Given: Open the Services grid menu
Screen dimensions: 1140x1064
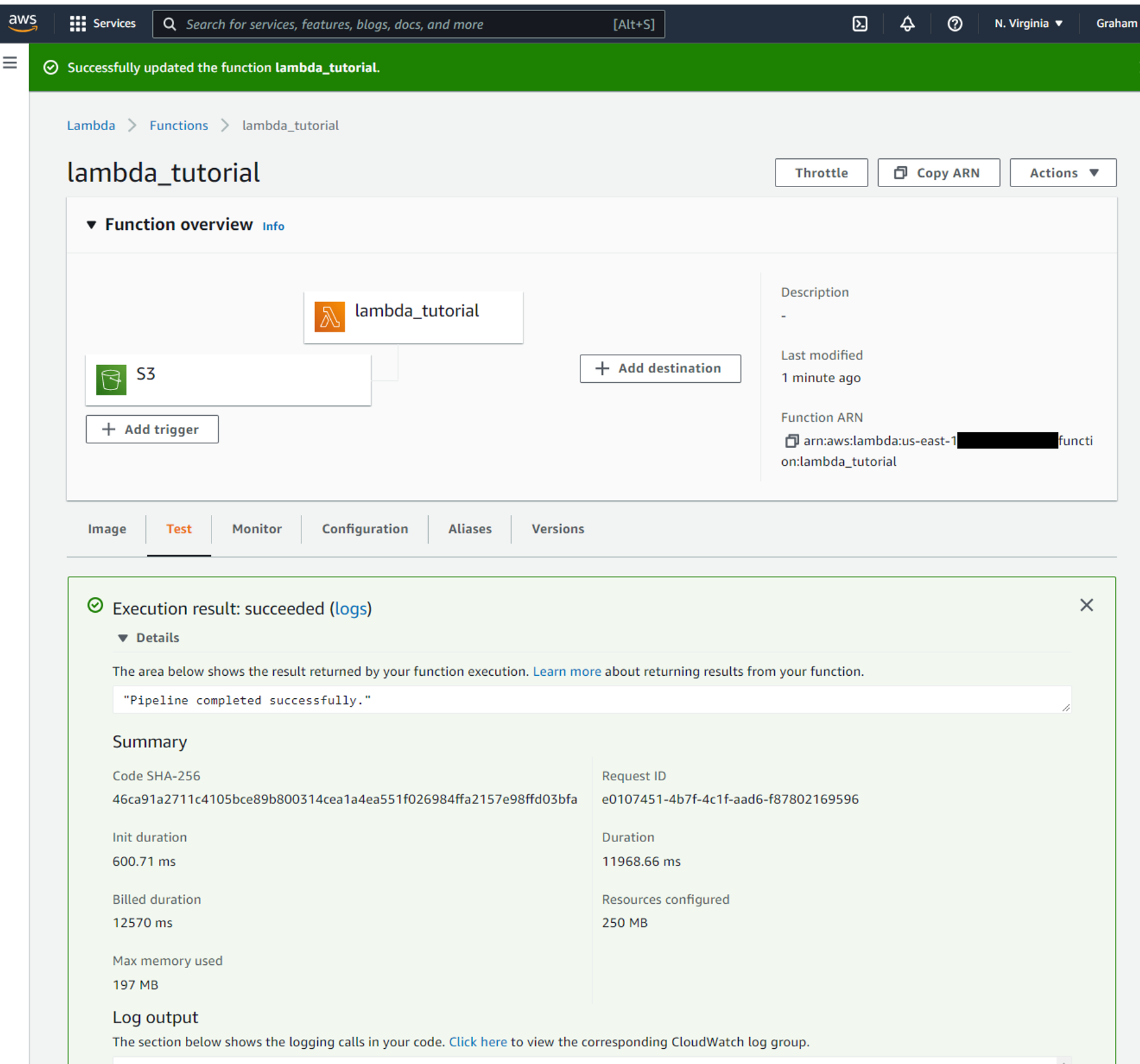Looking at the screenshot, I should click(103, 24).
